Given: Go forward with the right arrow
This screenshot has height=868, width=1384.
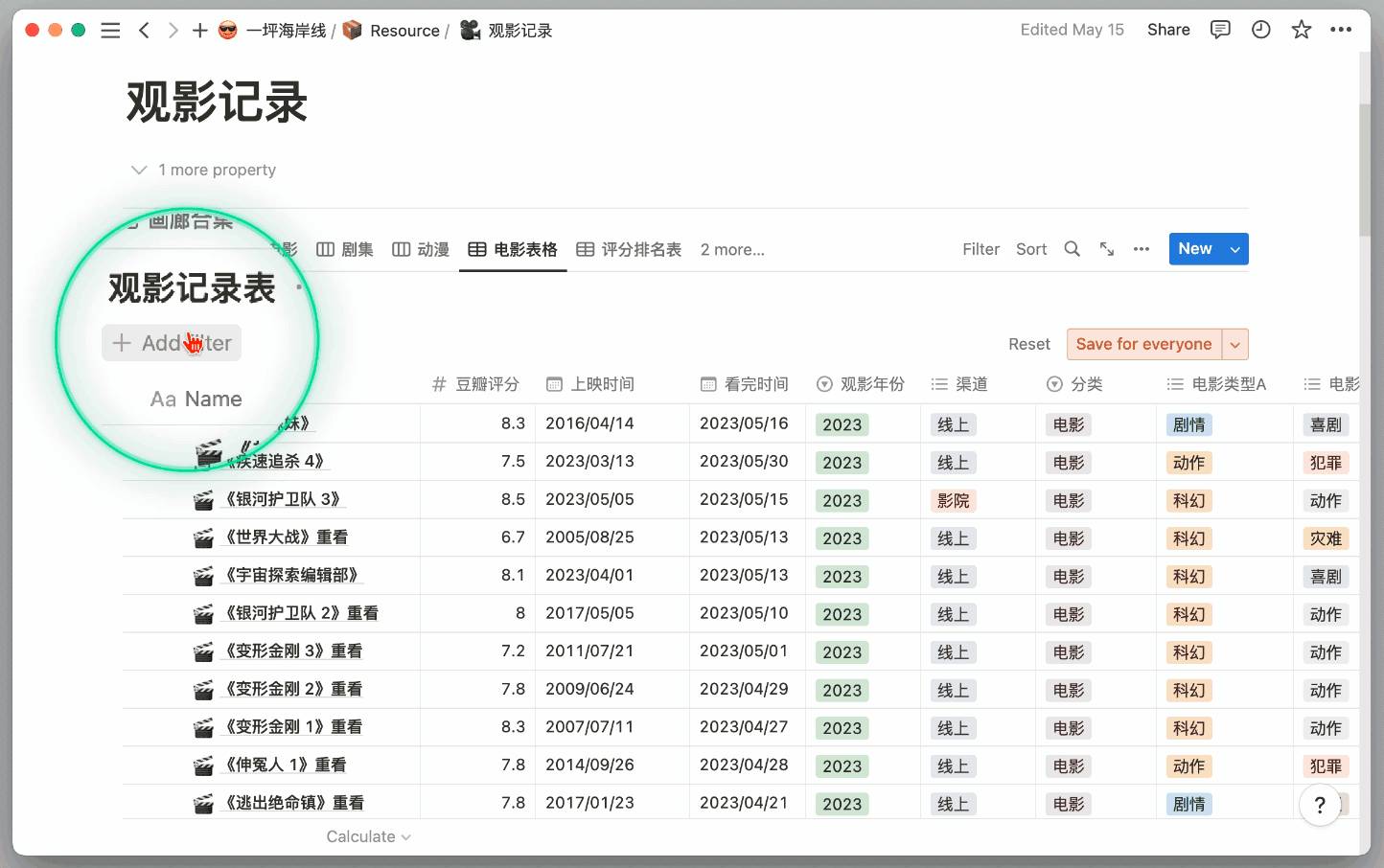Looking at the screenshot, I should pos(173,31).
